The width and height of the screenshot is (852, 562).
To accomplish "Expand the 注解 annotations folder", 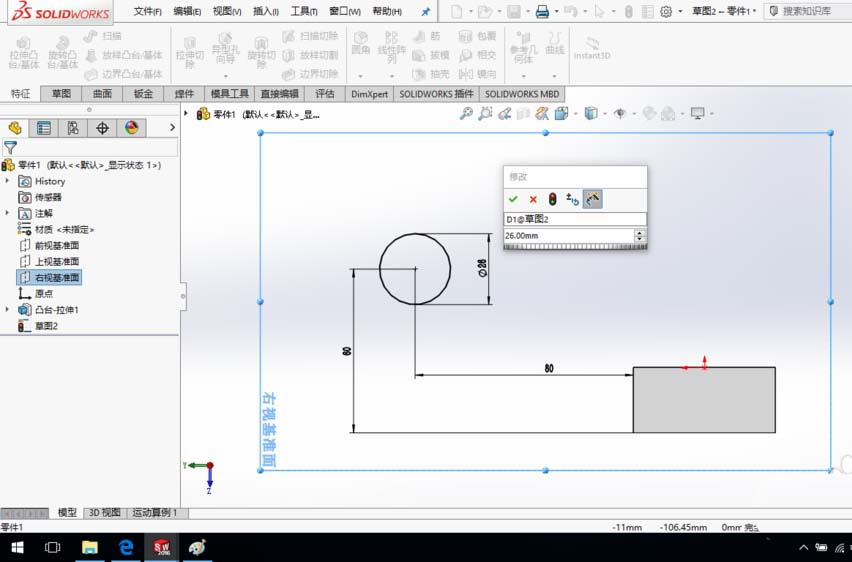I will (9, 213).
